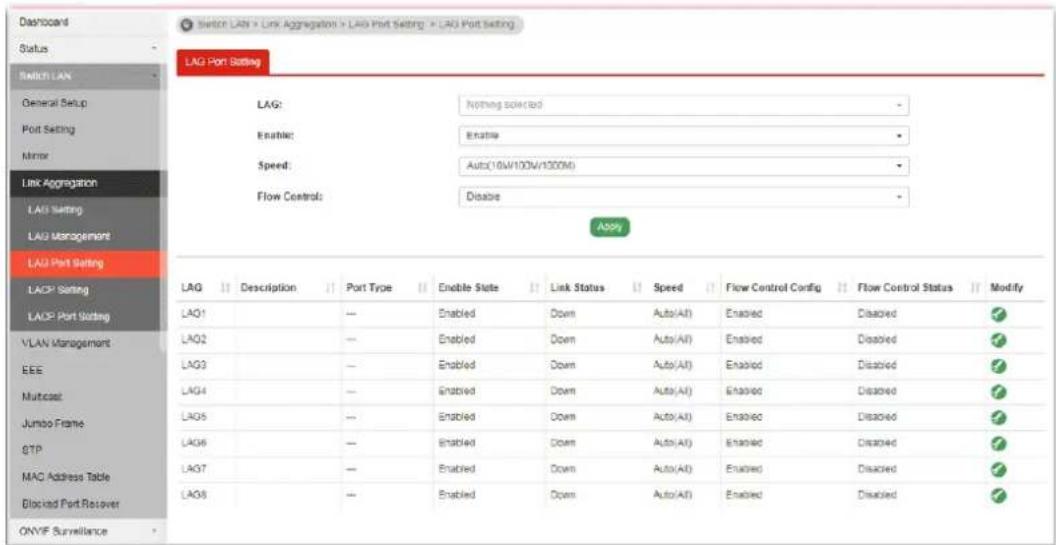Click the modify icon for LAG2
This screenshot has height=545, width=1056.
coord(999,340)
